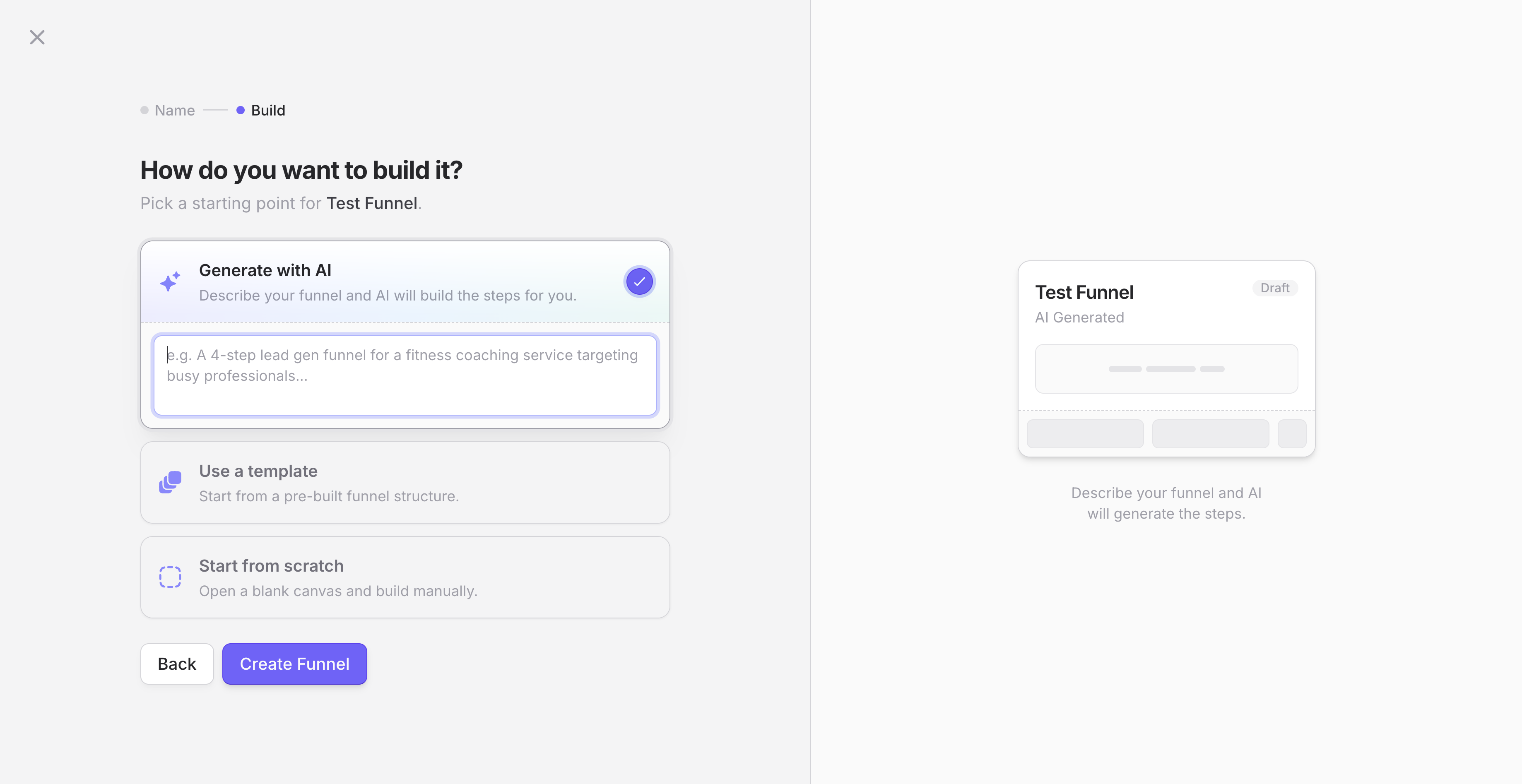Screen dimensions: 1522x784
Task: Click the dashed square scratch icon
Action: tap(170, 577)
